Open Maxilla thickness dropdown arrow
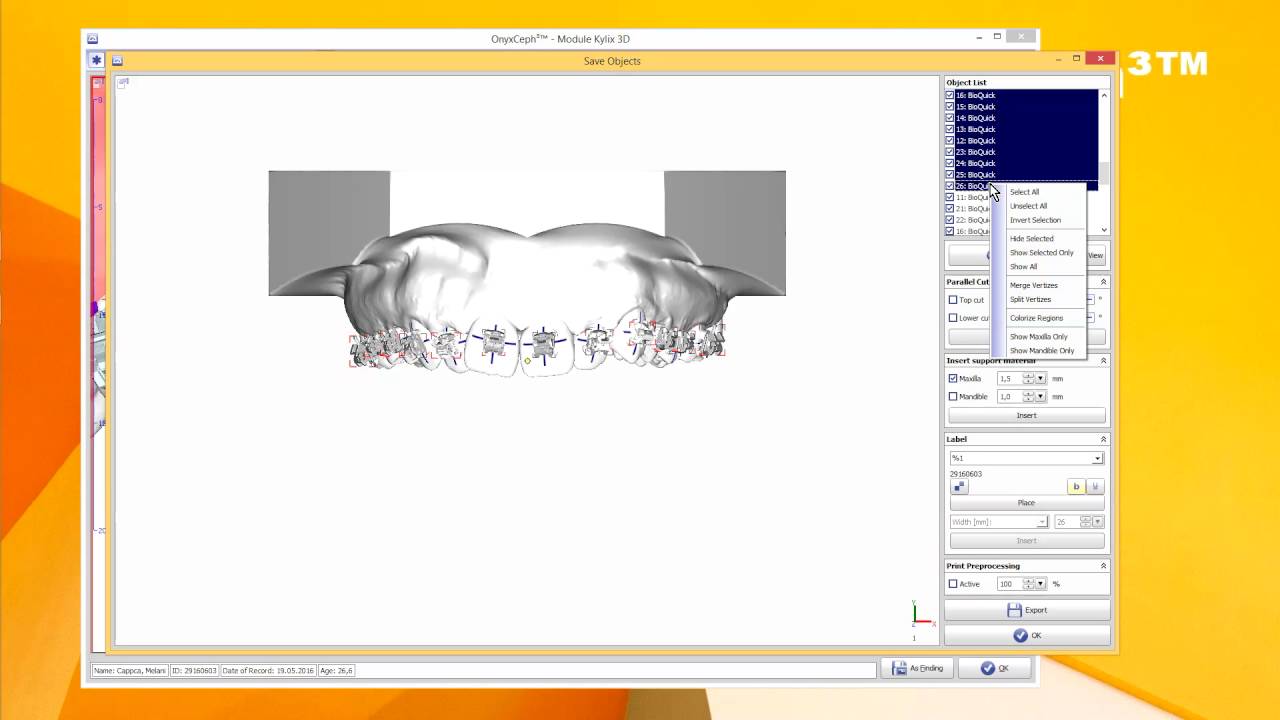The width and height of the screenshot is (1280, 720). point(1041,379)
